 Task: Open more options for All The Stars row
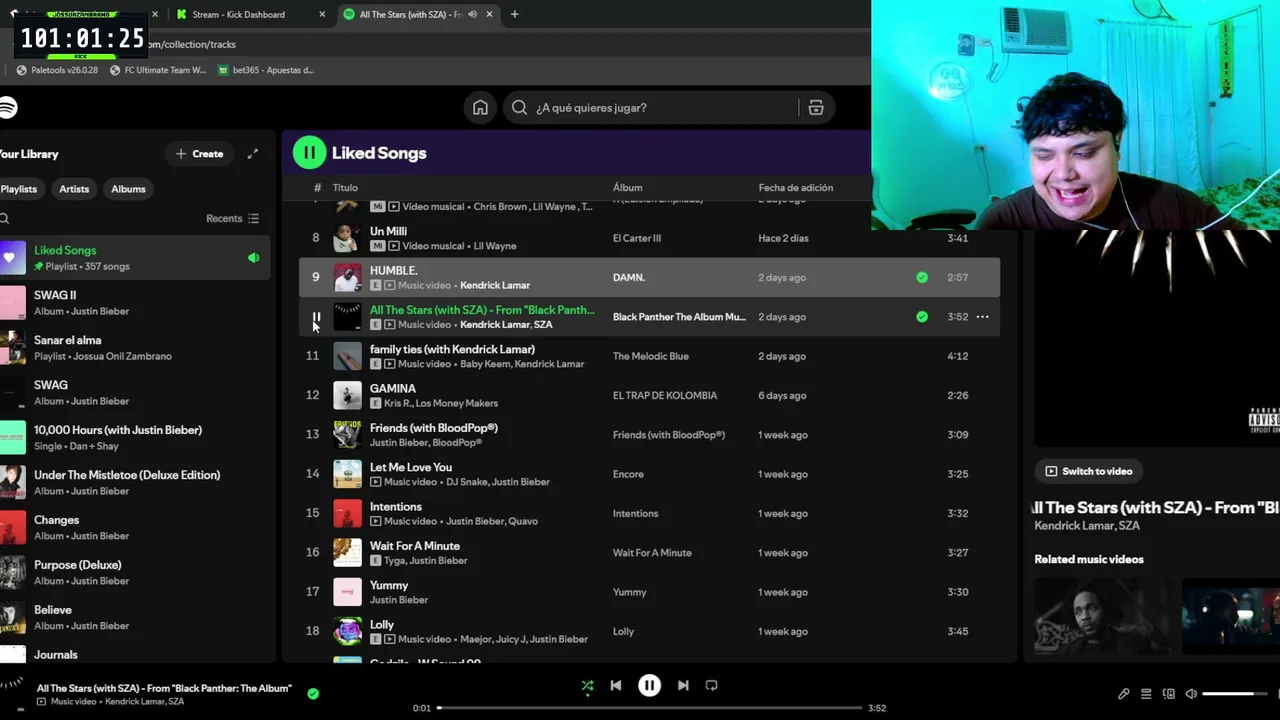982,317
